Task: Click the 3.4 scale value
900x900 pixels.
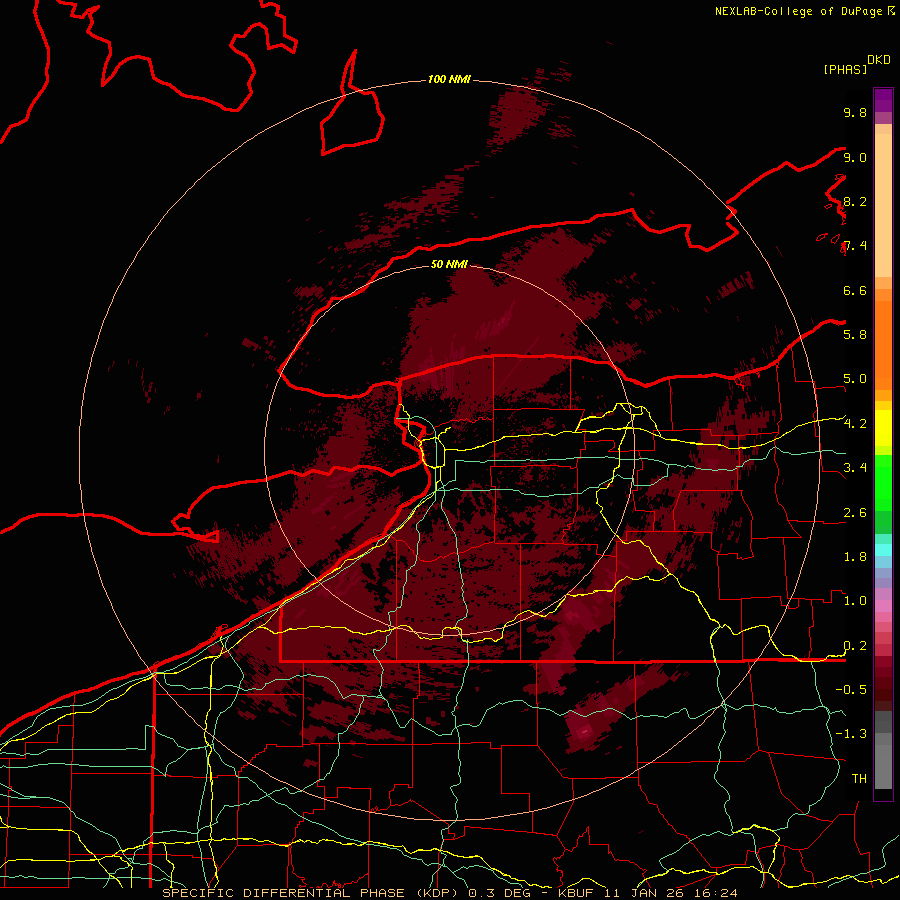Action: point(855,468)
